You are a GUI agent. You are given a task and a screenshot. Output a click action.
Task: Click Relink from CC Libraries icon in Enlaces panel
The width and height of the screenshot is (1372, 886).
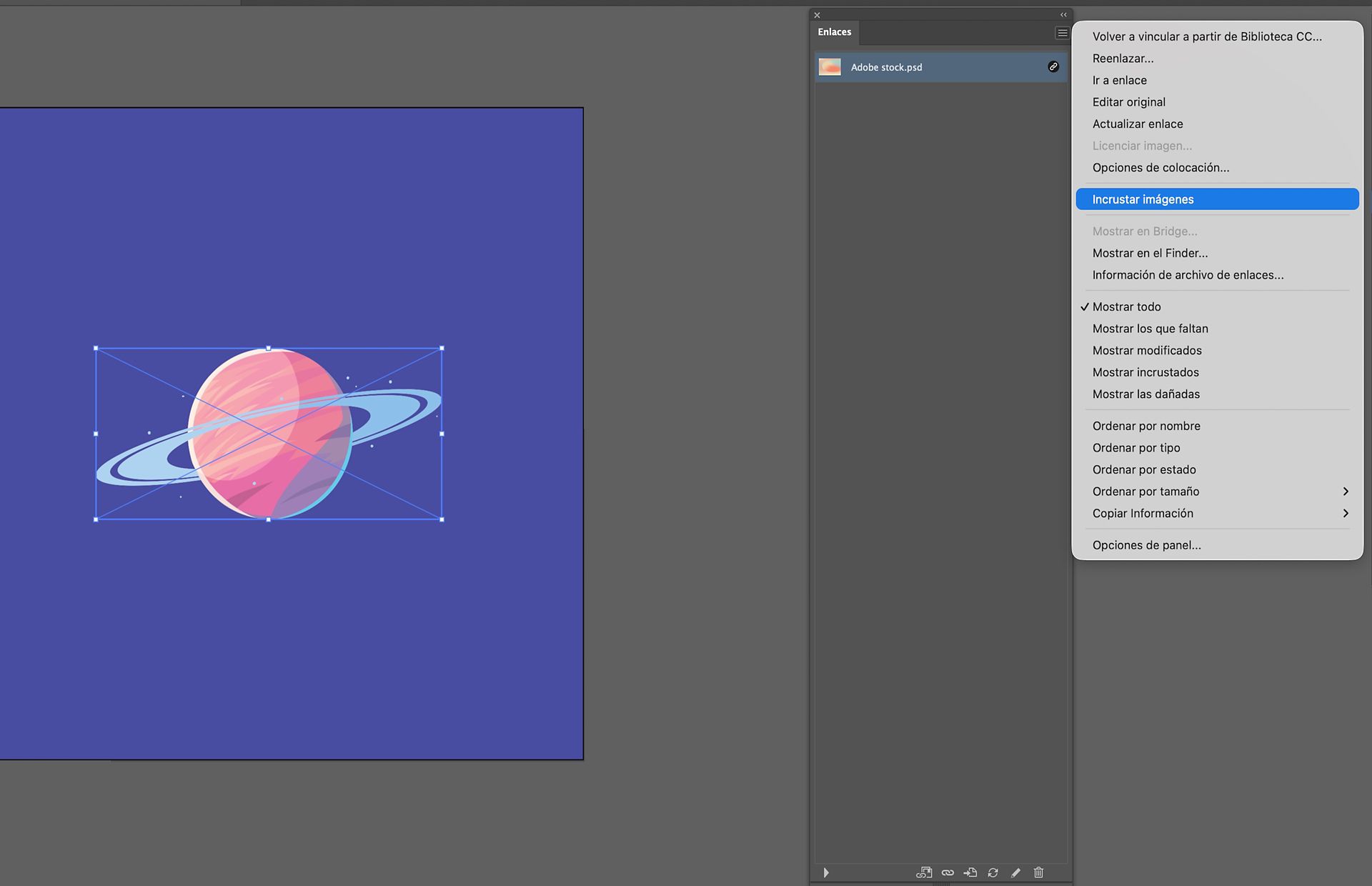click(x=924, y=872)
